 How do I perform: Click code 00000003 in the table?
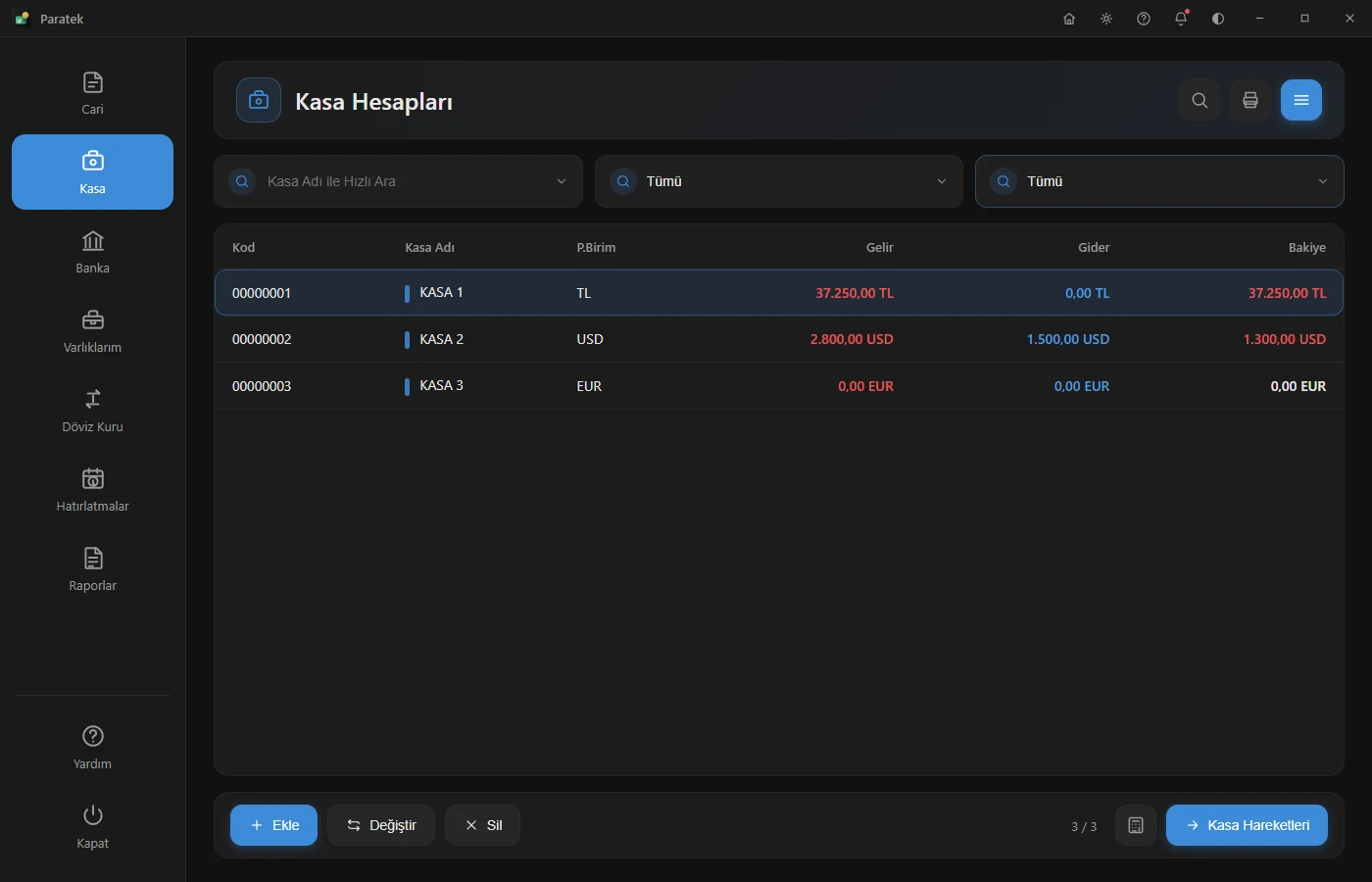click(x=262, y=386)
